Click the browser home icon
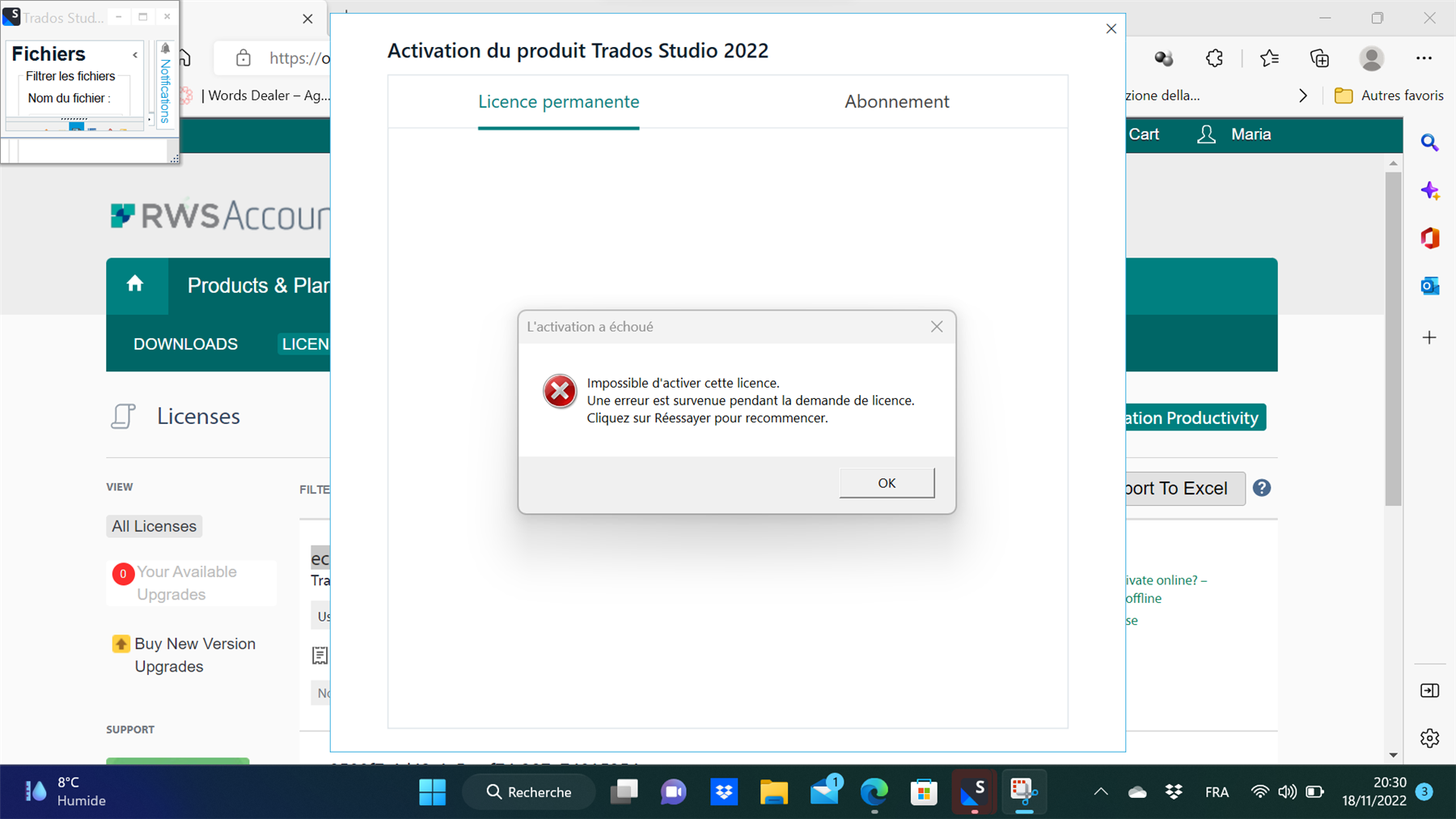This screenshot has height=819, width=1456. 184,57
